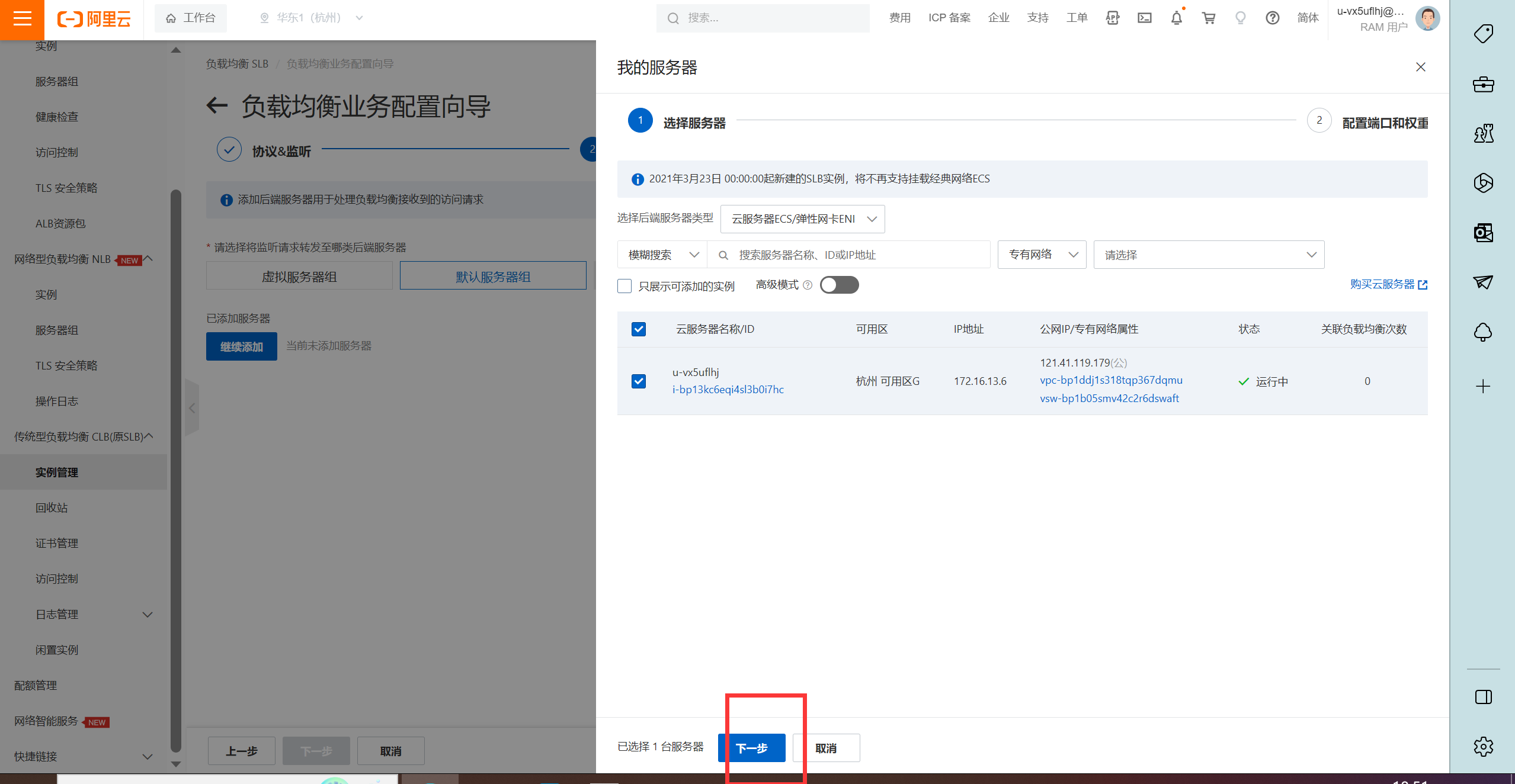Uncheck the u-vx5uflhj server row checkbox
The width and height of the screenshot is (1515, 784).
coord(639,381)
